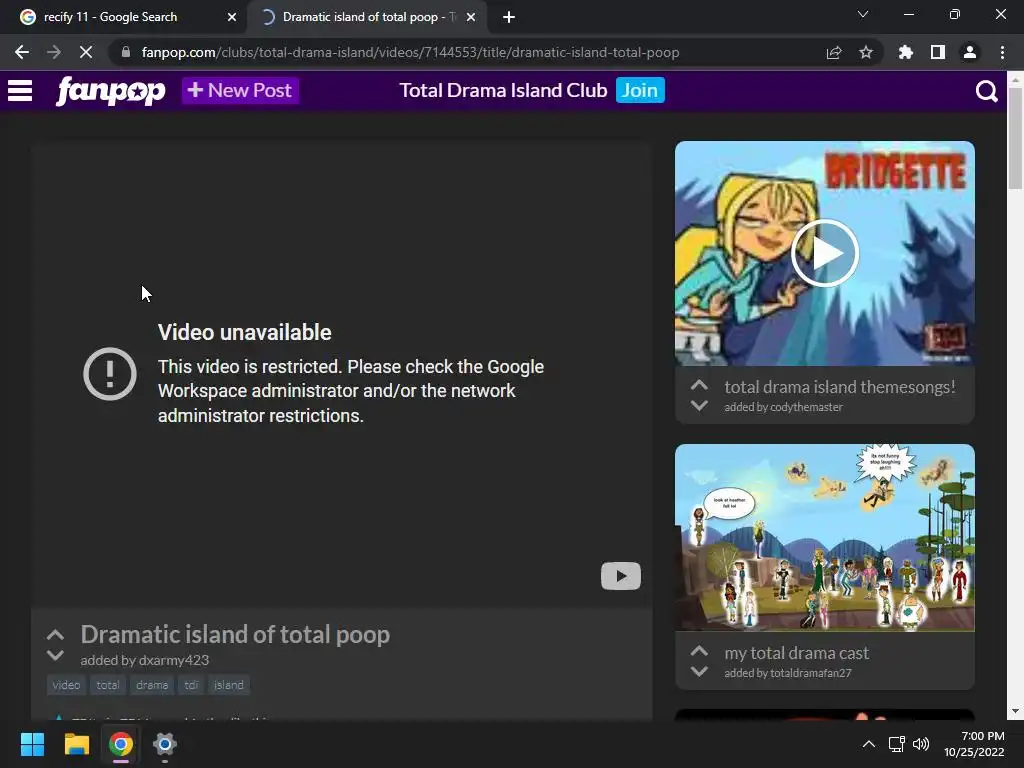1024x768 pixels.
Task: Open the dxarmy423 user link
Action: 173,660
